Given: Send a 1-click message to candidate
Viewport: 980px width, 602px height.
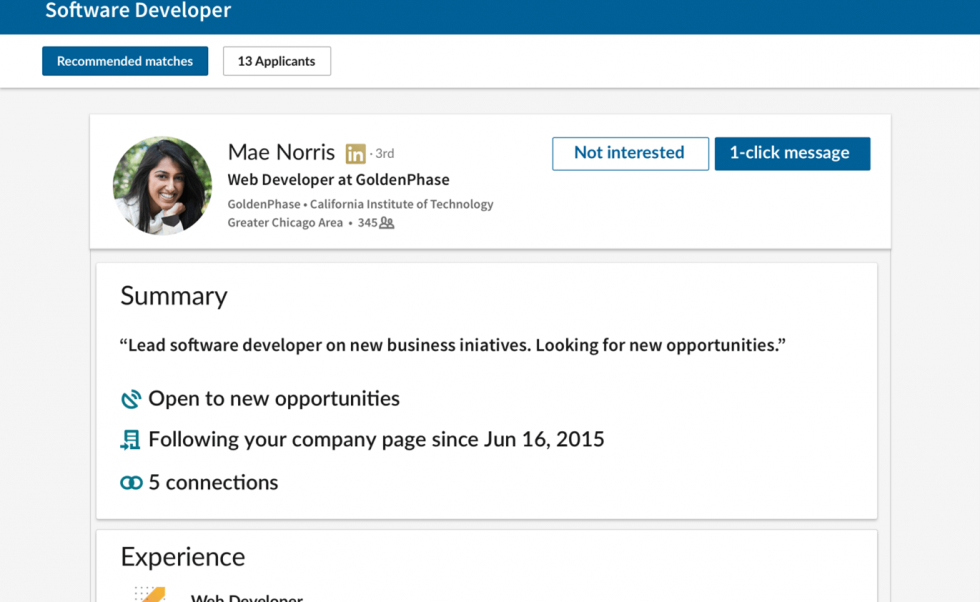Looking at the screenshot, I should 791,153.
